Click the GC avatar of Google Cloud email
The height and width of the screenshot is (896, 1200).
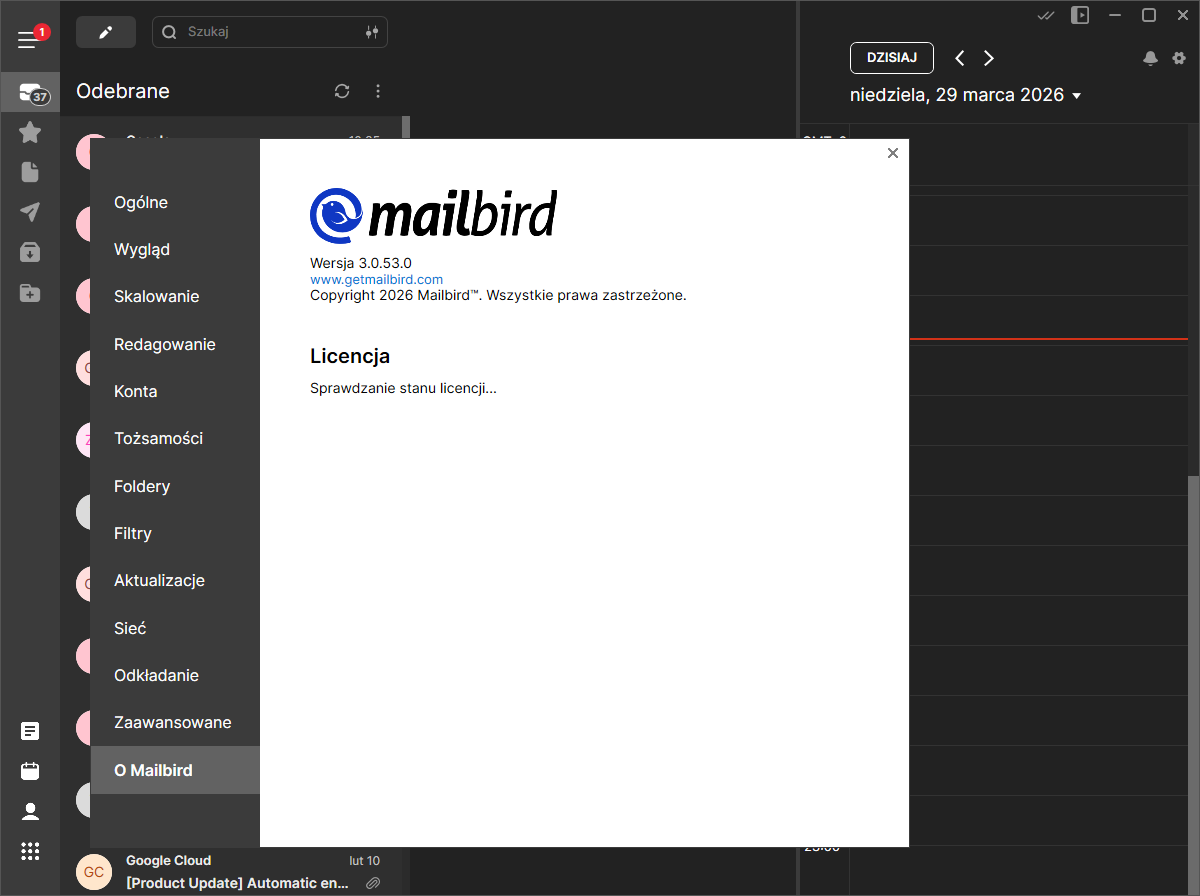pyautogui.click(x=93, y=872)
